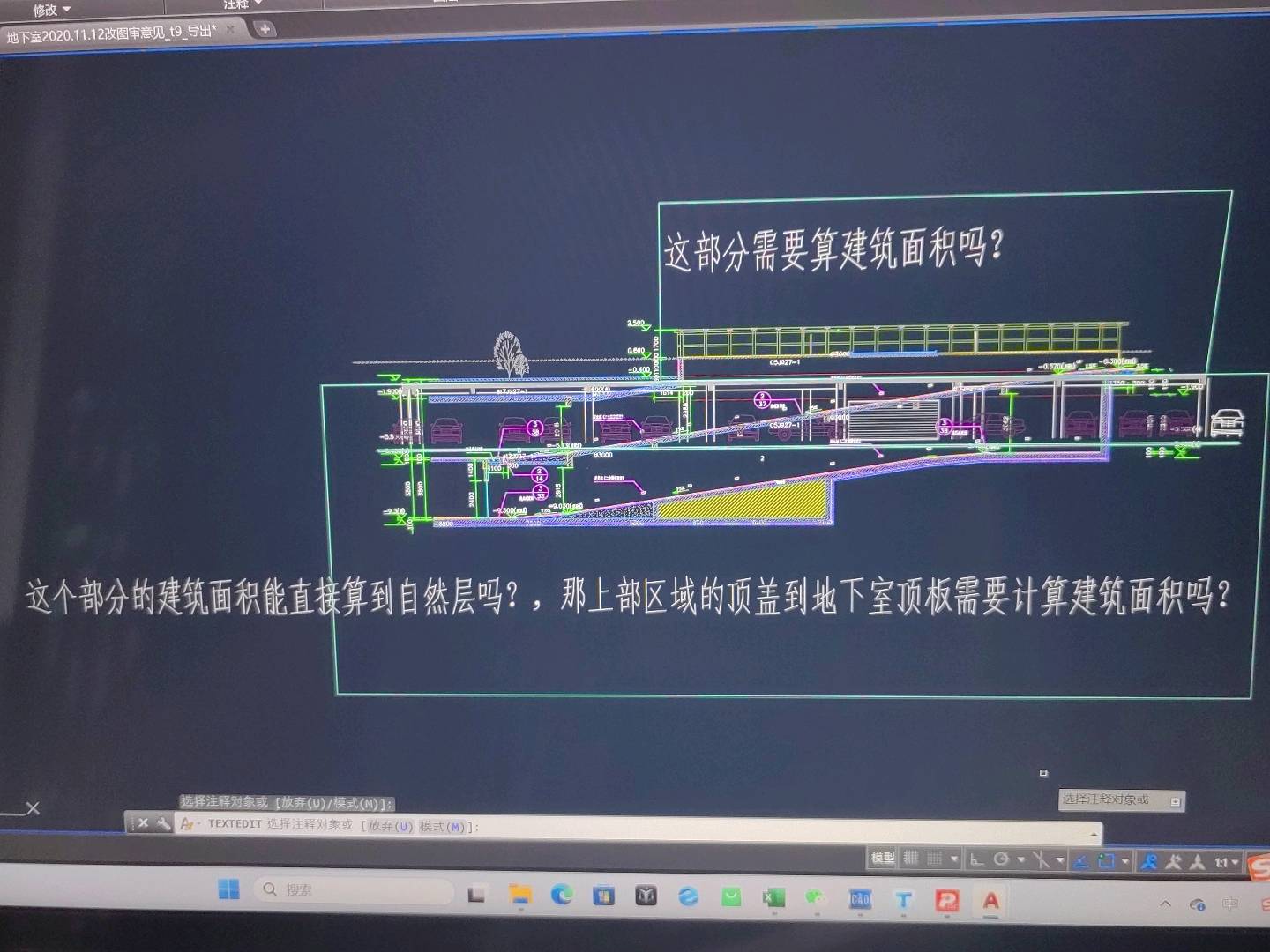Toggle ortho mode in status bar
The height and width of the screenshot is (952, 1270).
click(977, 859)
